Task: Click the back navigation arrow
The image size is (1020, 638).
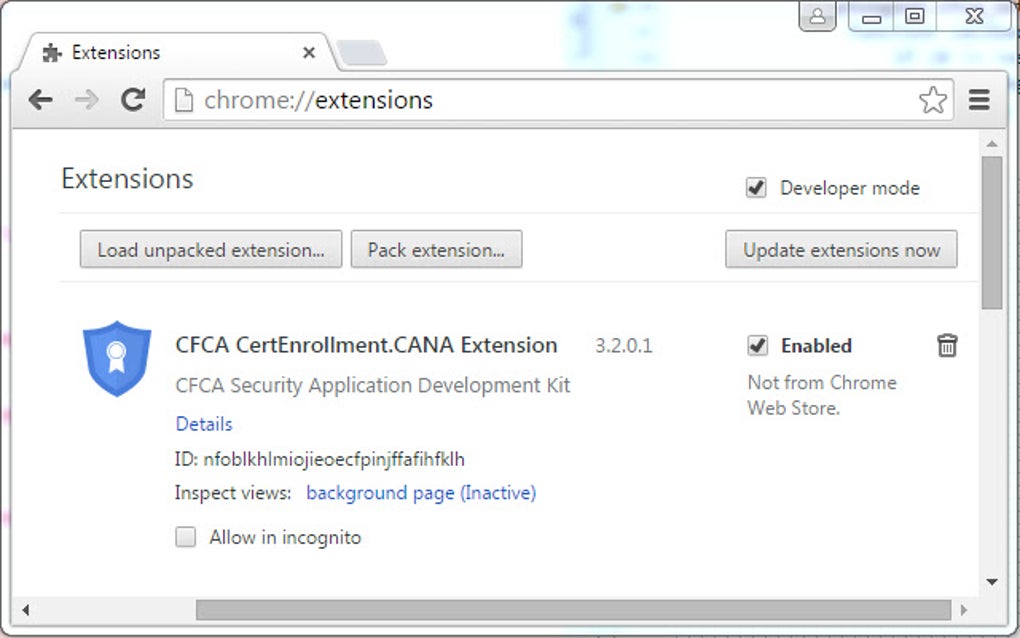Action: click(40, 100)
